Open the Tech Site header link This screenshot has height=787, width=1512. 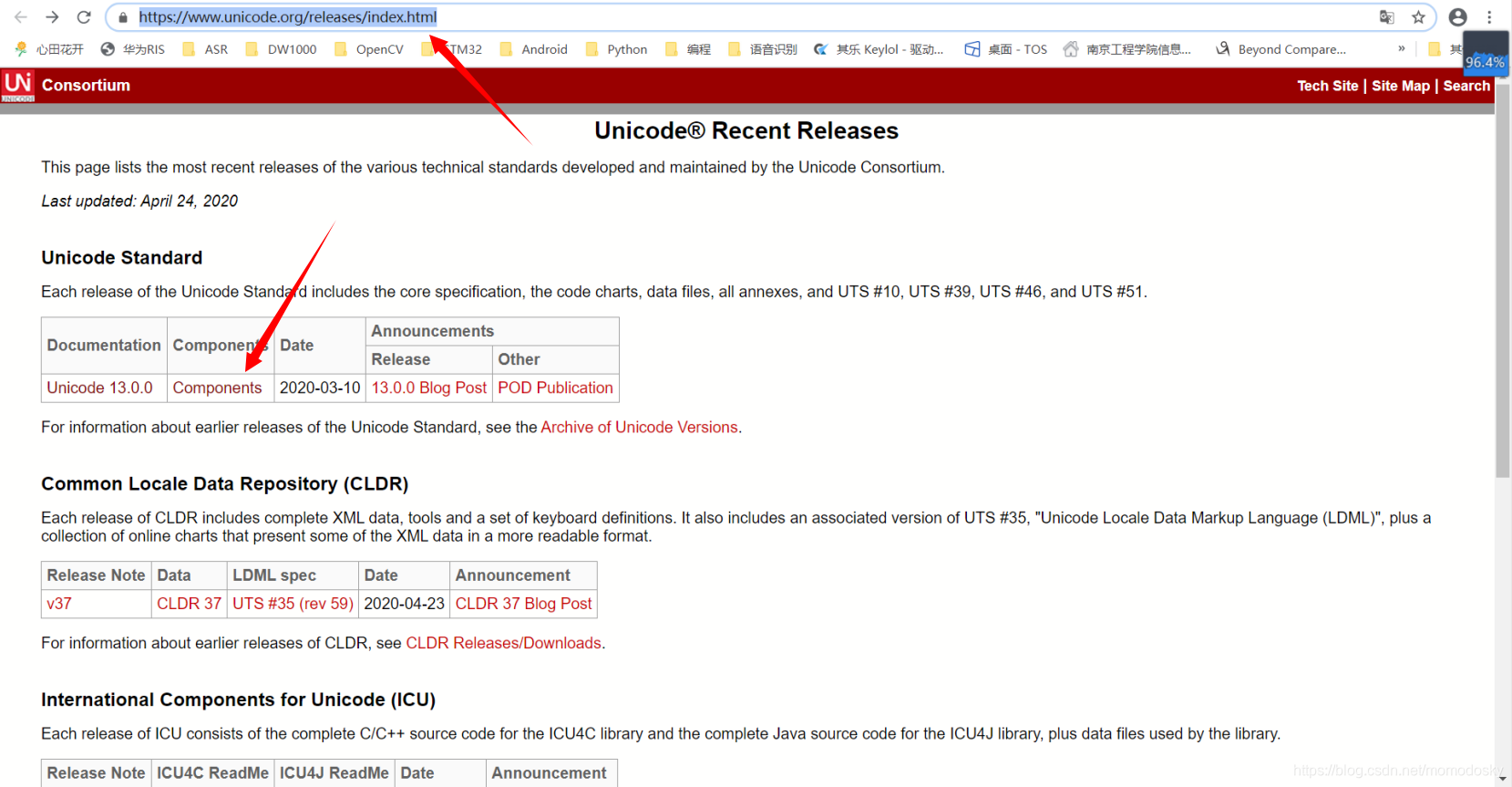tap(1327, 86)
